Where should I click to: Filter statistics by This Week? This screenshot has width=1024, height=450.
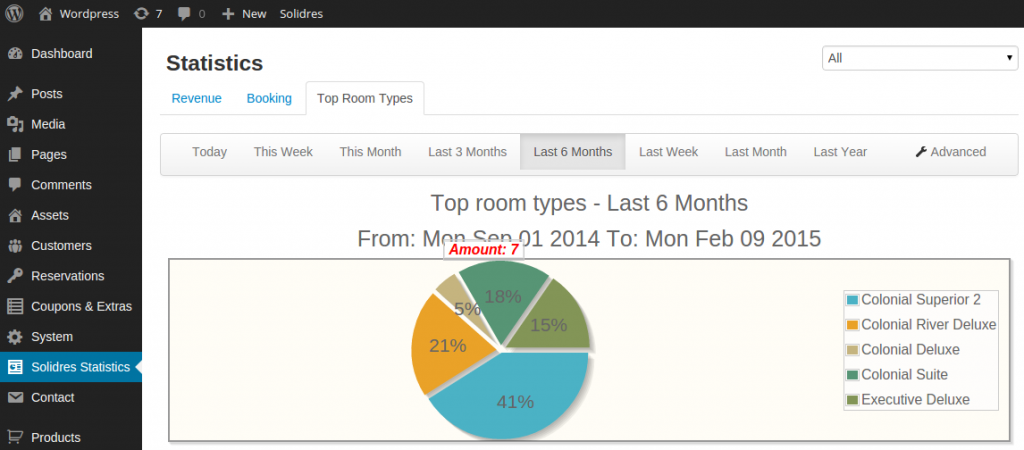point(283,152)
